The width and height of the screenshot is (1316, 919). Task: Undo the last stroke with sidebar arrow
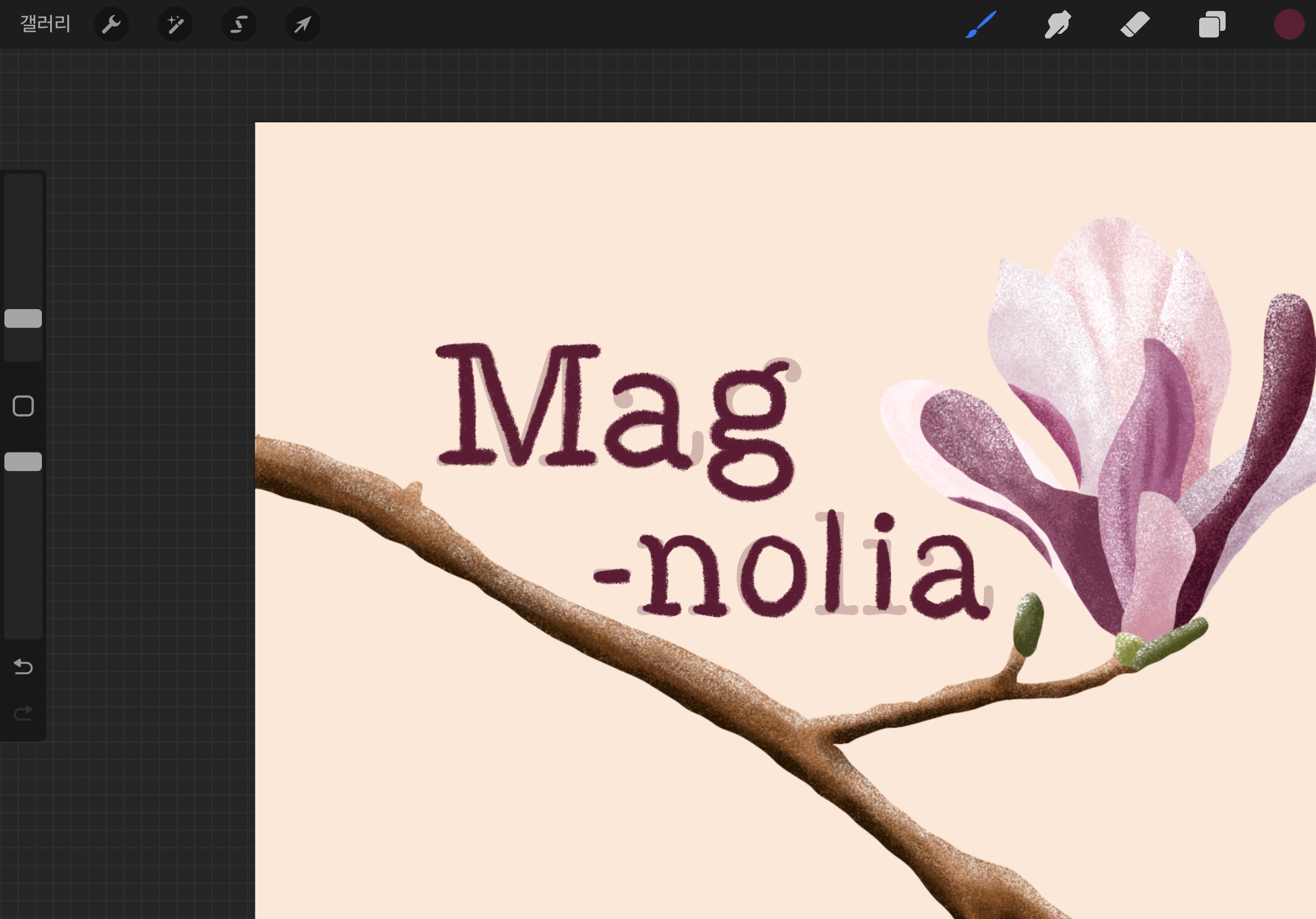(23, 667)
